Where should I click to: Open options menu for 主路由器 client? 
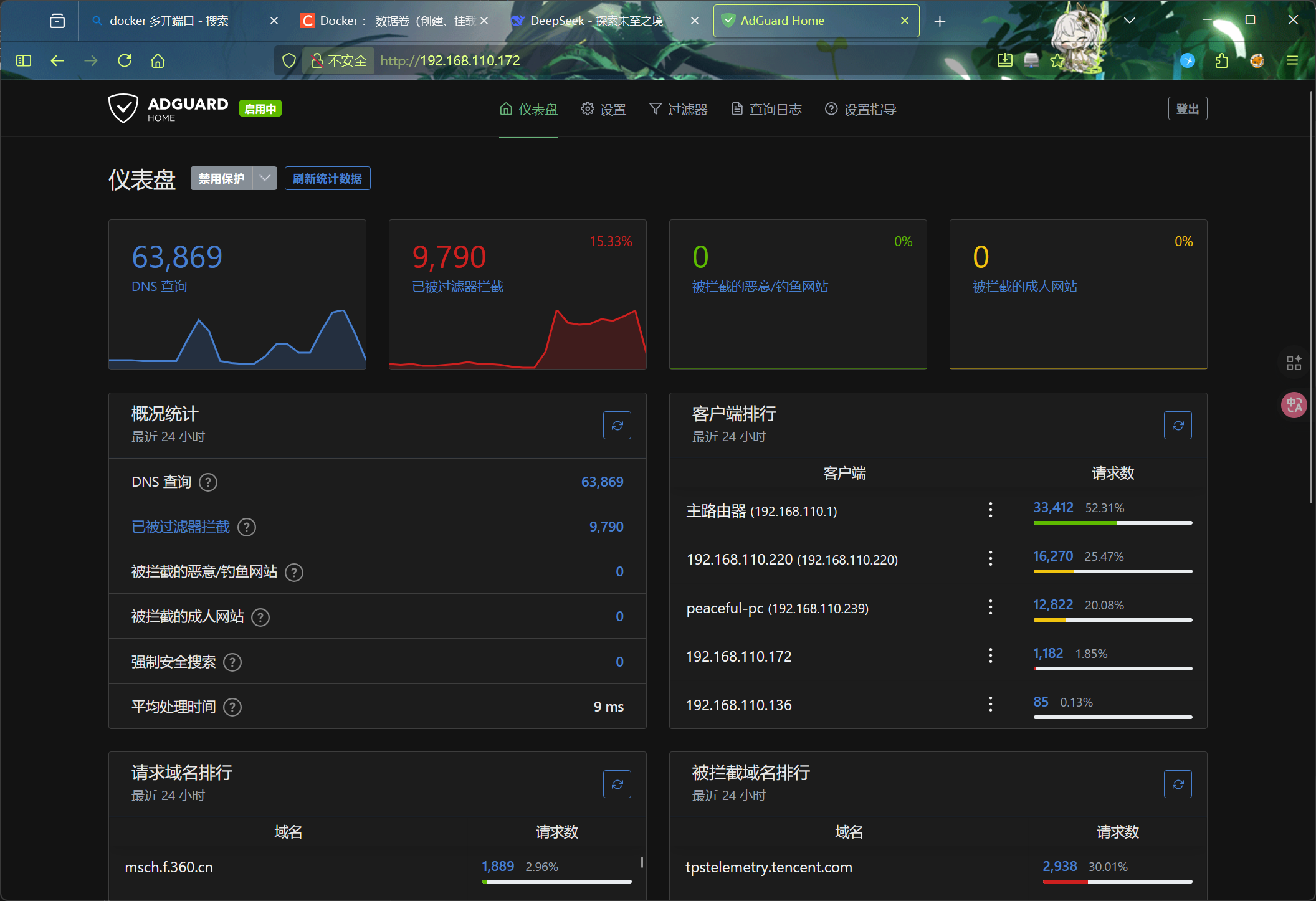tap(990, 510)
